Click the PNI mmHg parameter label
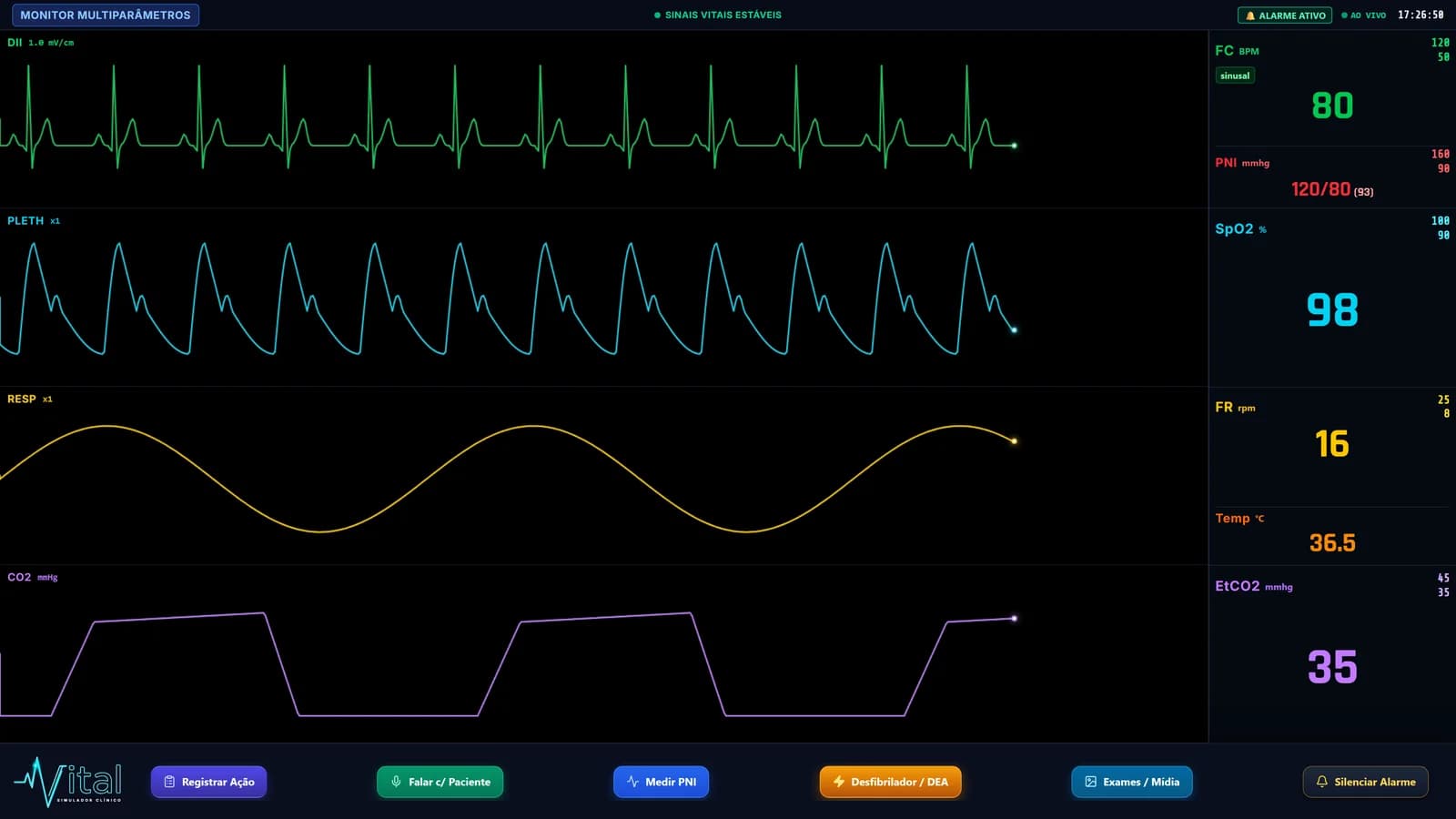The height and width of the screenshot is (819, 1456). [1242, 163]
